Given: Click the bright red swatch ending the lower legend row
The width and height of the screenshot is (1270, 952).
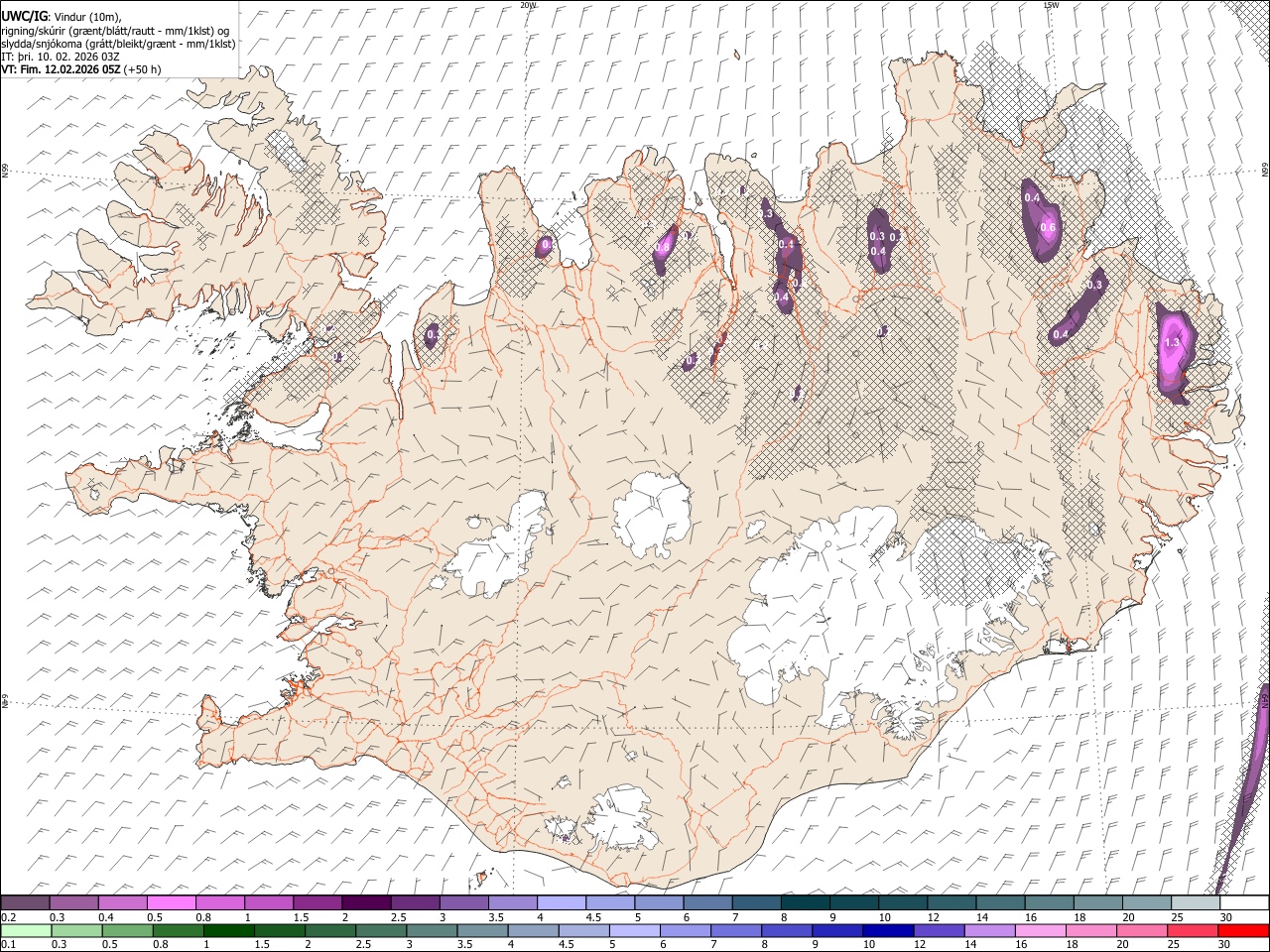Looking at the screenshot, I should coord(1244,930).
